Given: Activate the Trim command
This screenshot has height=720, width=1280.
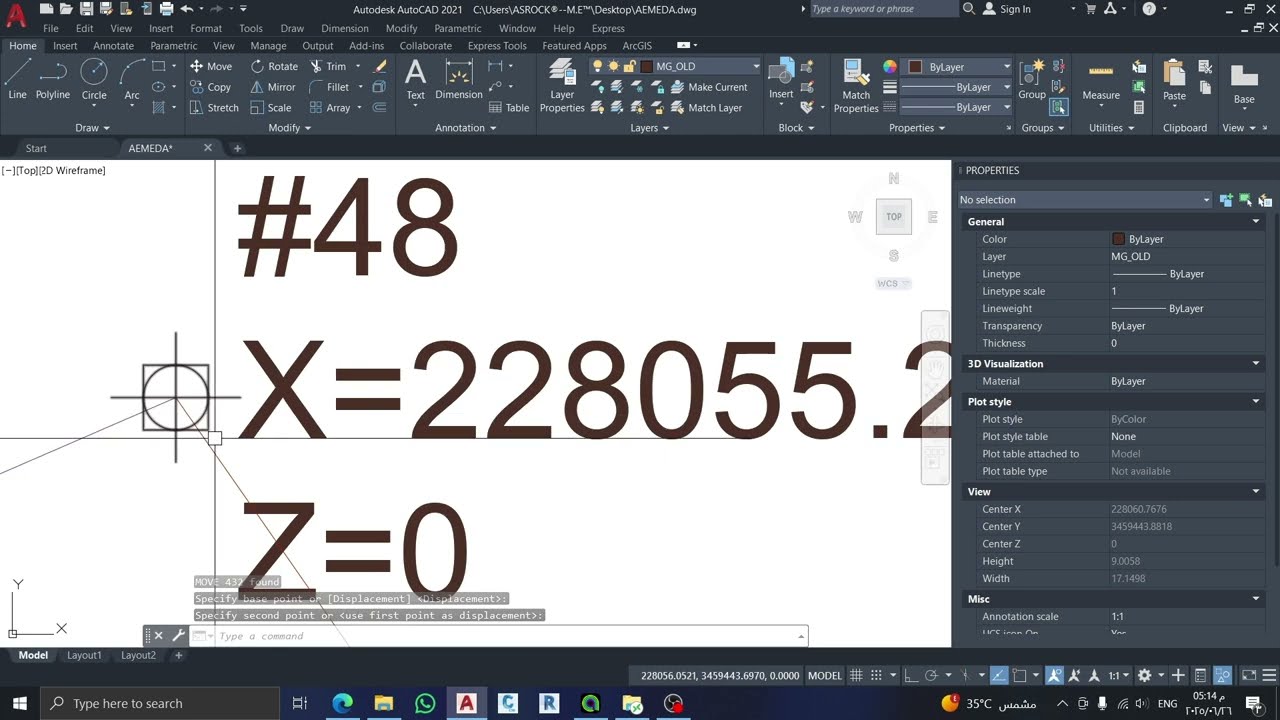Looking at the screenshot, I should click(328, 66).
